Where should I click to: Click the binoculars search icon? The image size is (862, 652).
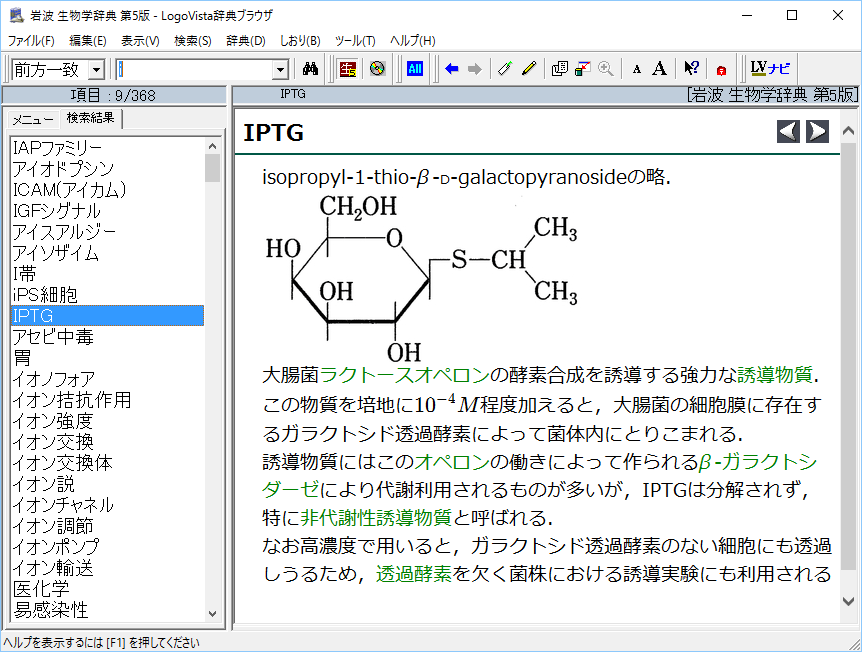[x=311, y=68]
